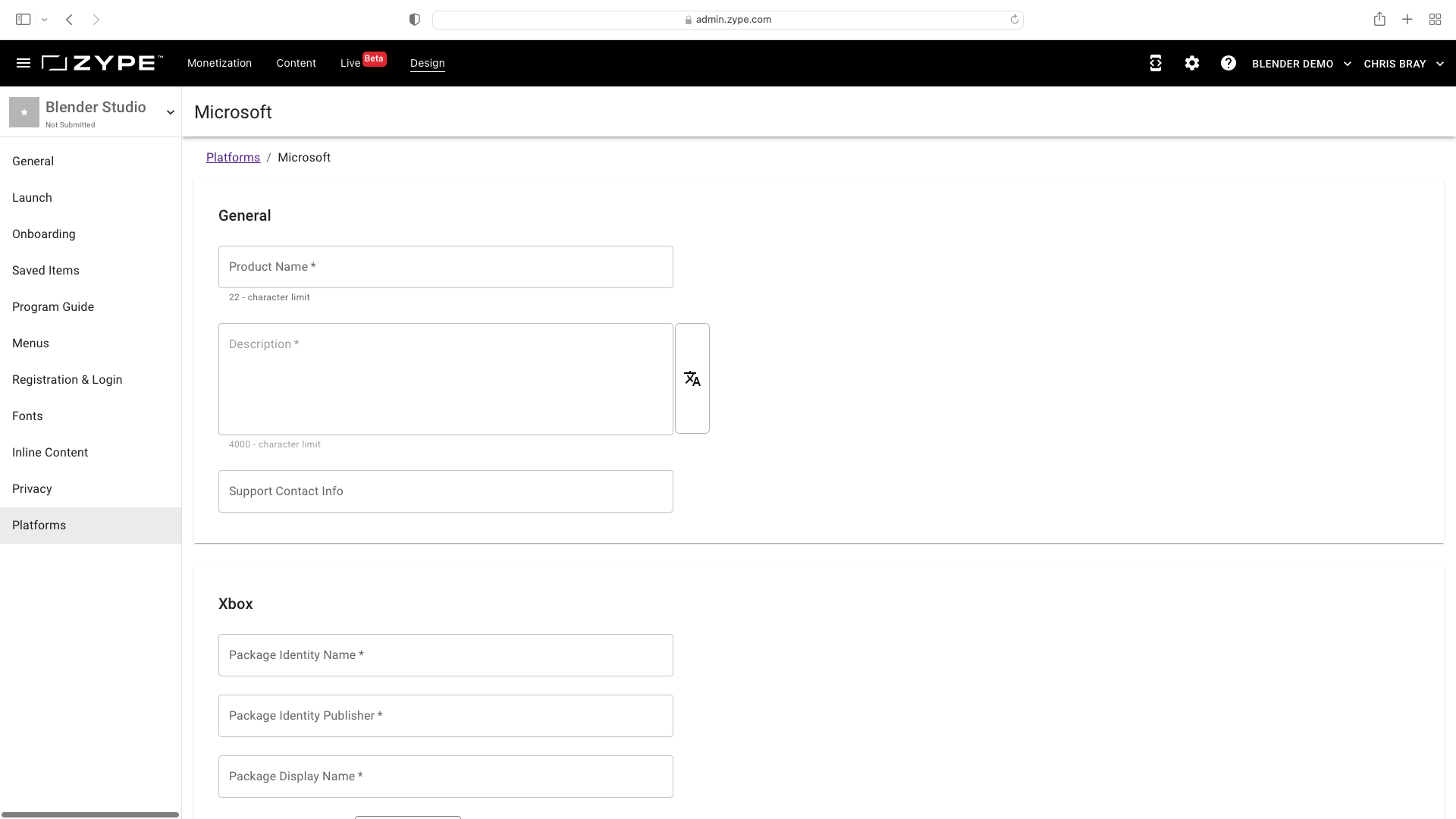Viewport: 1456px width, 819px height.
Task: Go forward with the browser forward arrow
Action: point(96,20)
